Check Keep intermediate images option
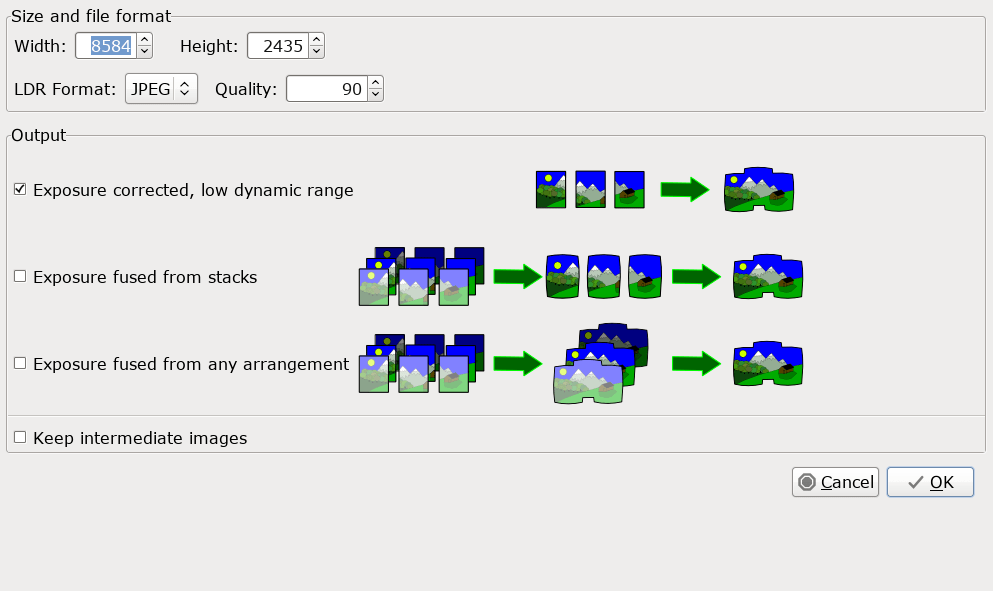Screen dimensions: 993x591 pyautogui.click(x=20, y=437)
